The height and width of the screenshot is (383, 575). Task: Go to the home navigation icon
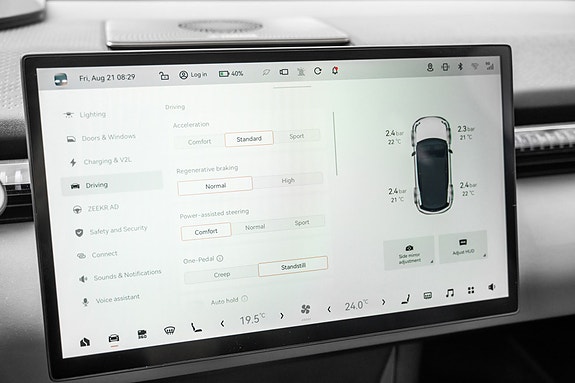85,342
